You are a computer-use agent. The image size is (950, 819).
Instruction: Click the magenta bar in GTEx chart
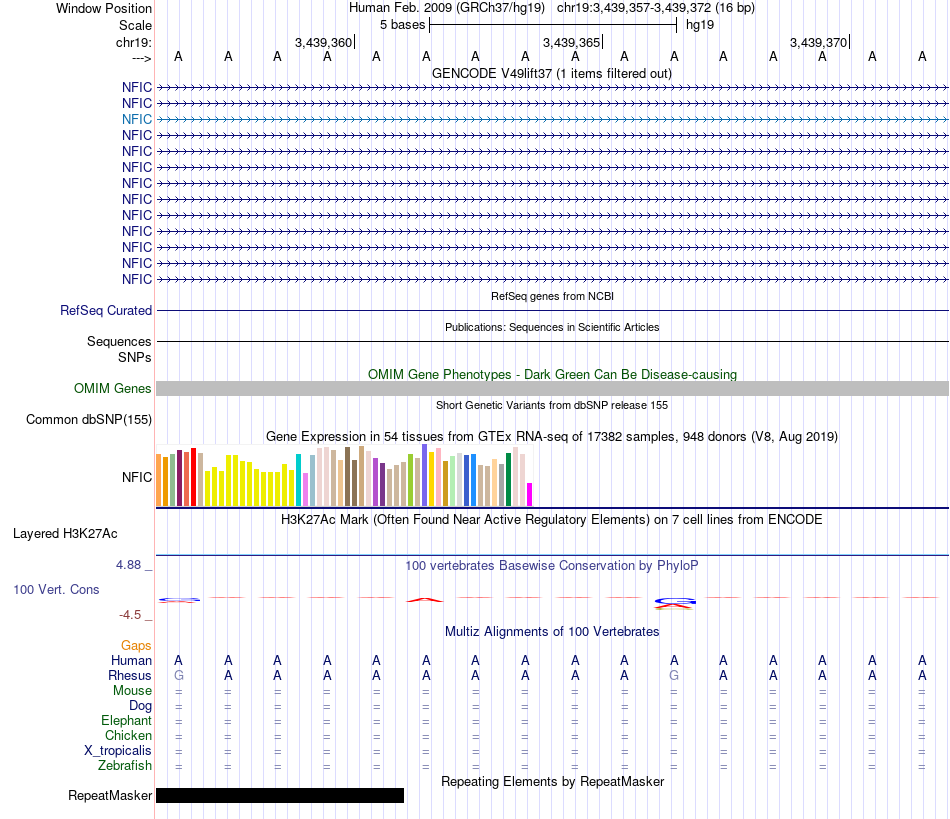point(529,494)
